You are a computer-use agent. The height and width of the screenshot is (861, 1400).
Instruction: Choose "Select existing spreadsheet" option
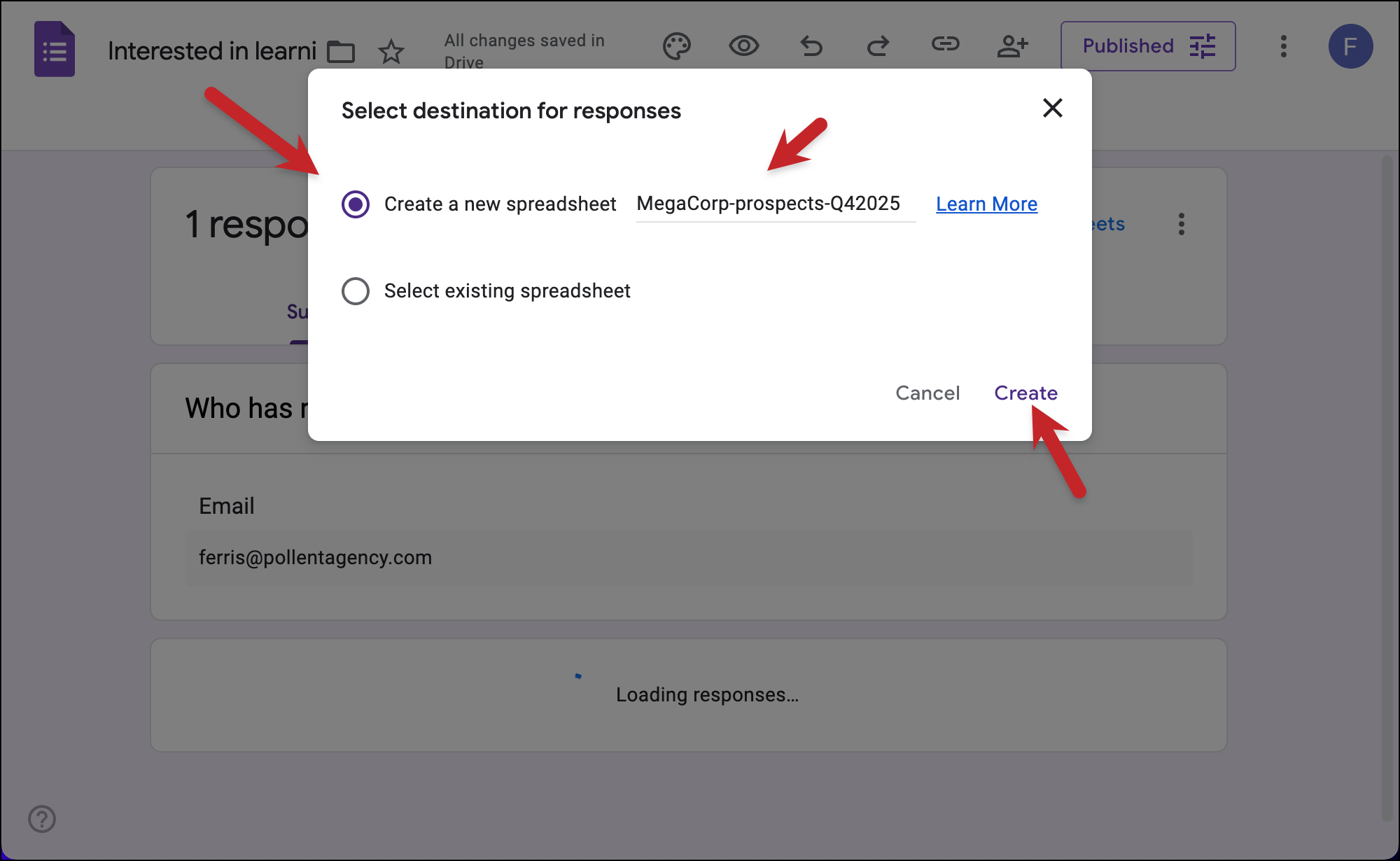pyautogui.click(x=356, y=291)
